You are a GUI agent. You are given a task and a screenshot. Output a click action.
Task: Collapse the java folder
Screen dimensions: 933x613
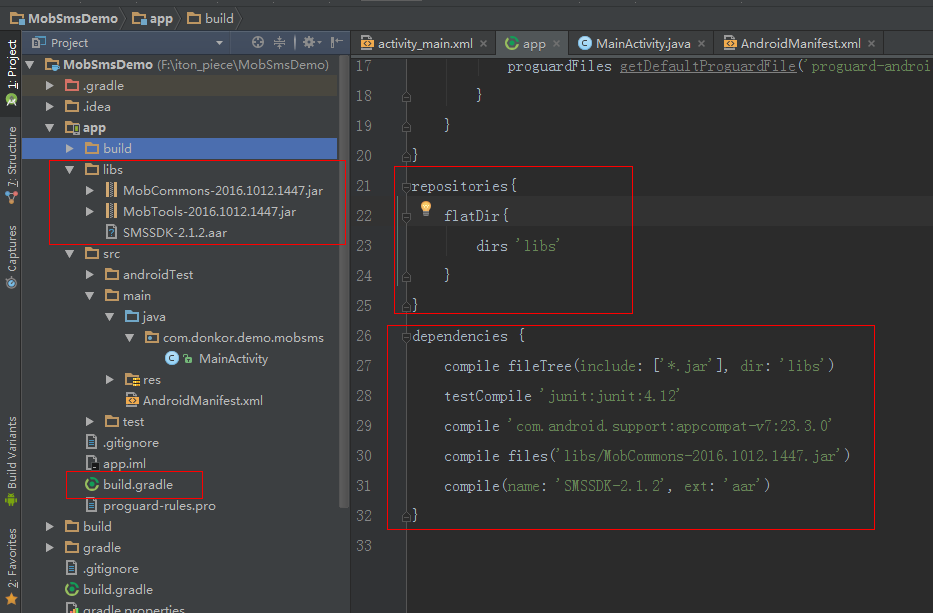coord(109,317)
